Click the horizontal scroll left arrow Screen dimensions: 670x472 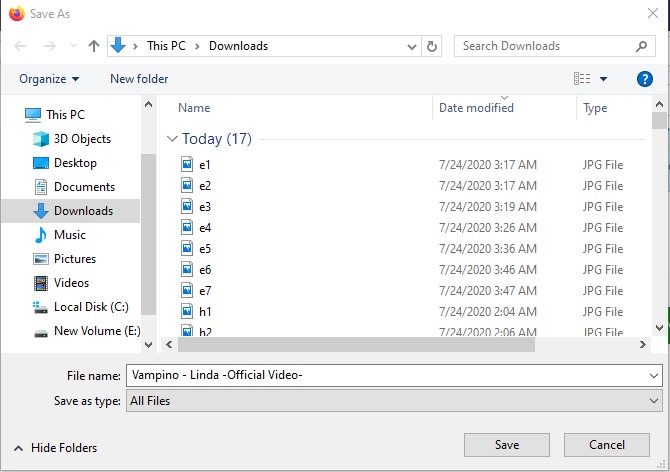(169, 344)
